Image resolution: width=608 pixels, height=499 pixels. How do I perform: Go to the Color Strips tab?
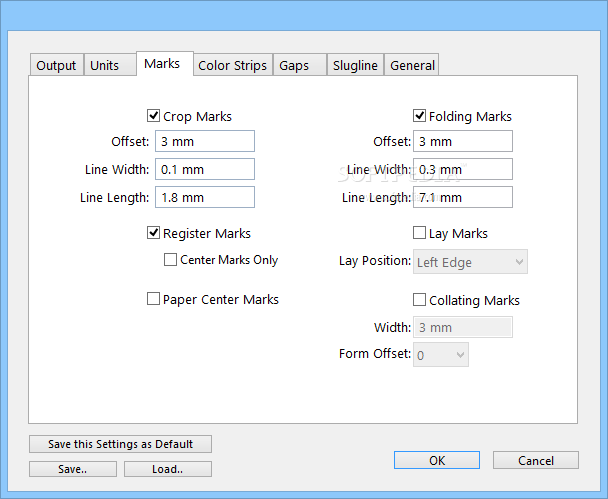[232, 65]
